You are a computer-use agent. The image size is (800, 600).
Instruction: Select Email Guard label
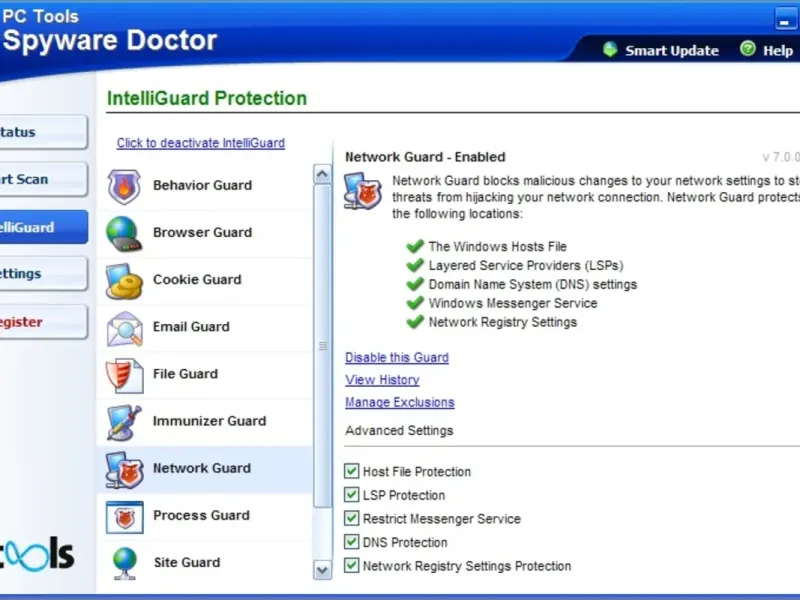point(191,327)
